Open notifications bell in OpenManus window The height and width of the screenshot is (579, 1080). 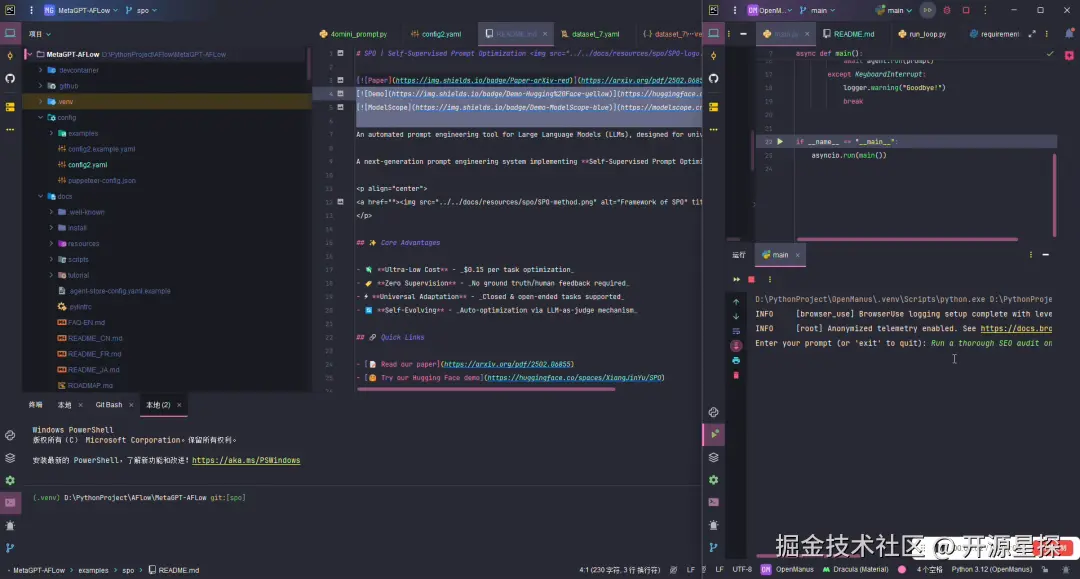click(1069, 33)
